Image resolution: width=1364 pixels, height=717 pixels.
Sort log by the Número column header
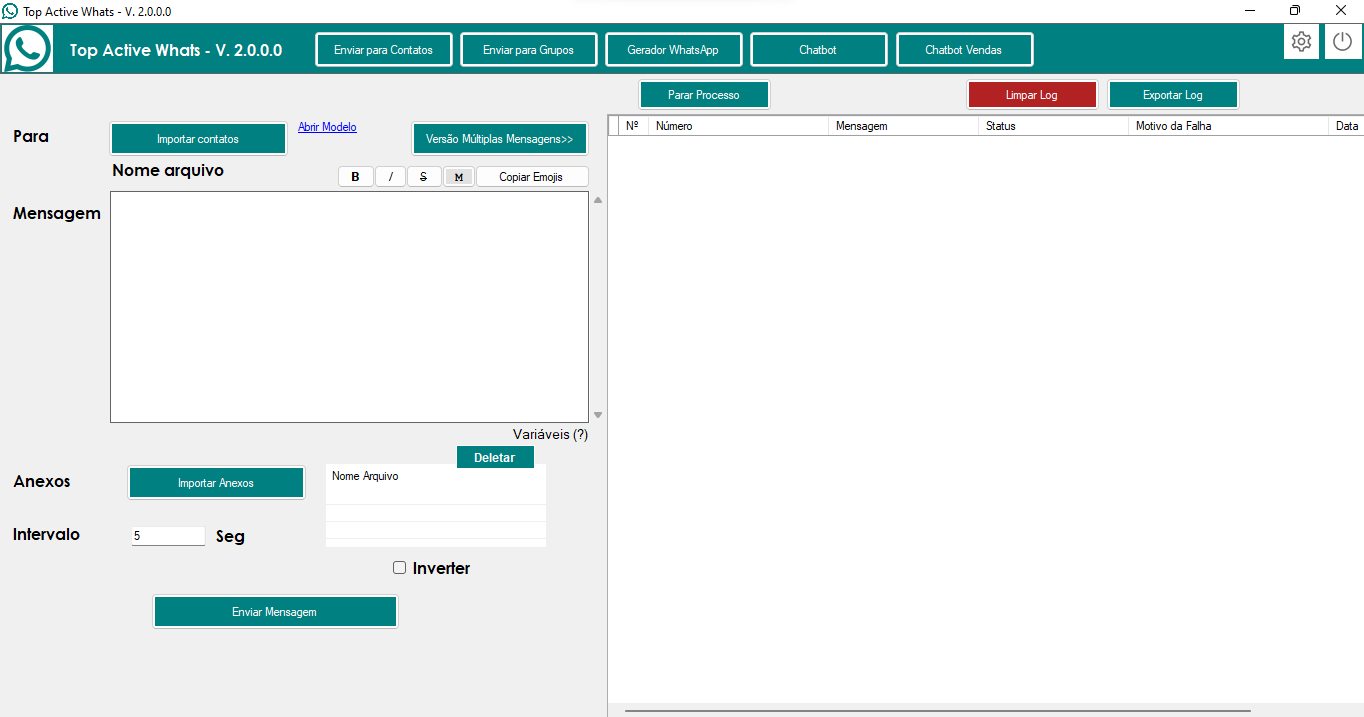(x=738, y=126)
